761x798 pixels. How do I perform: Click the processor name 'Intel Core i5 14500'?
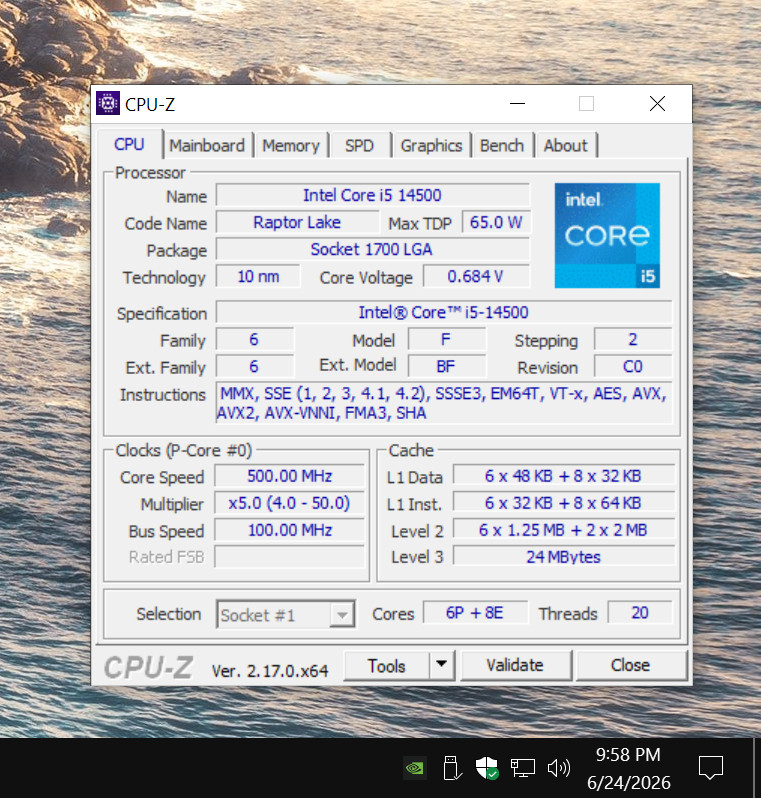373,195
